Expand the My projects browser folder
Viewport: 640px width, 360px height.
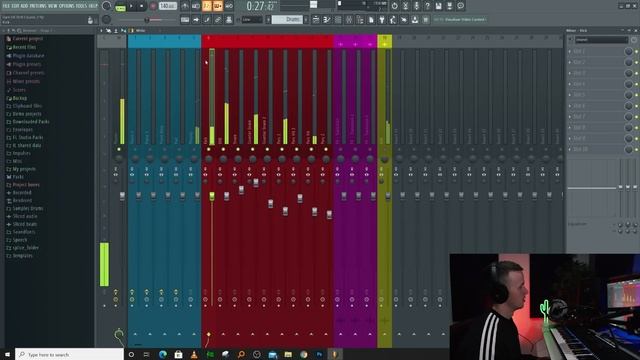click(x=24, y=169)
